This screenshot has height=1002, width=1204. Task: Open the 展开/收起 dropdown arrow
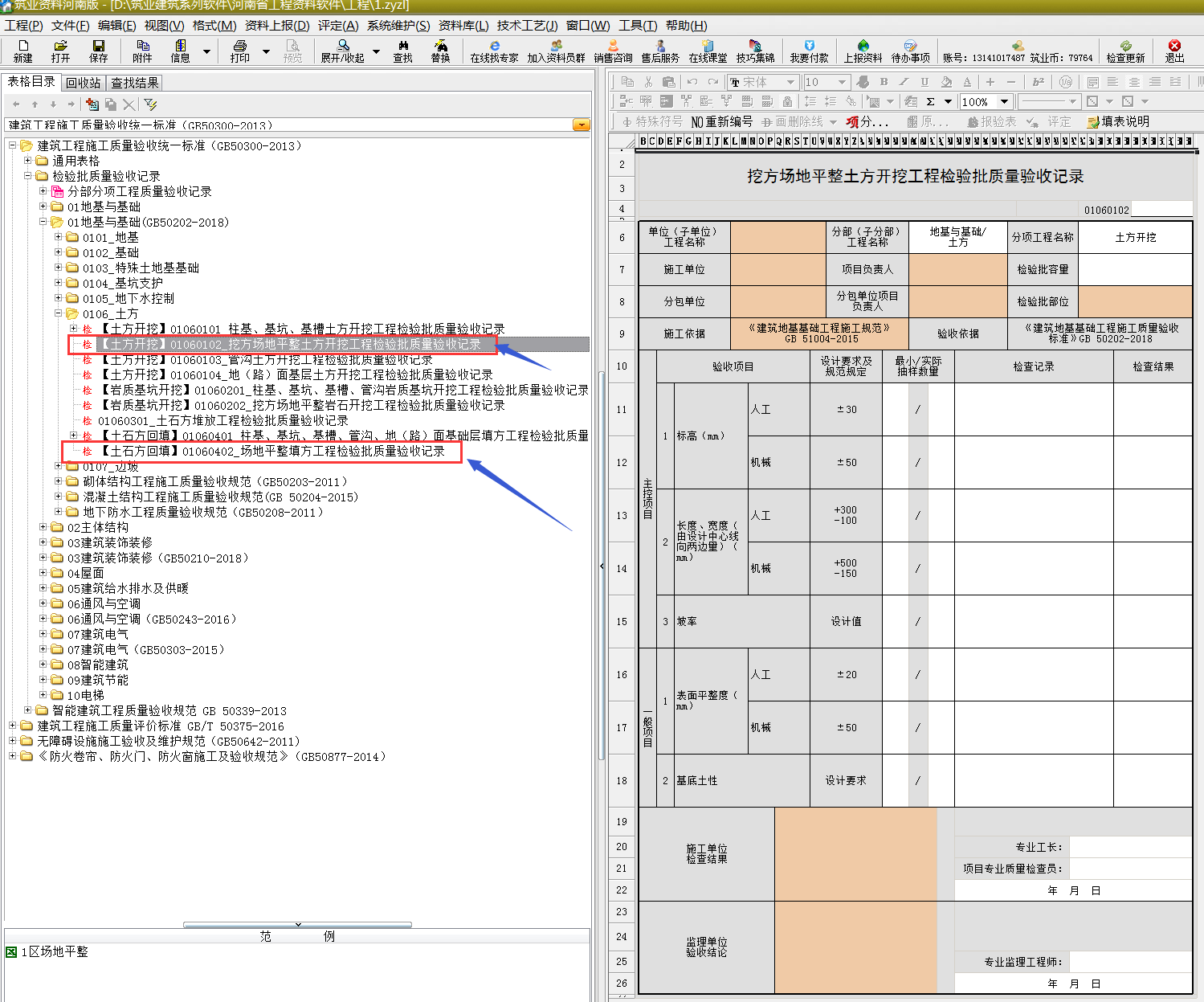point(376,51)
